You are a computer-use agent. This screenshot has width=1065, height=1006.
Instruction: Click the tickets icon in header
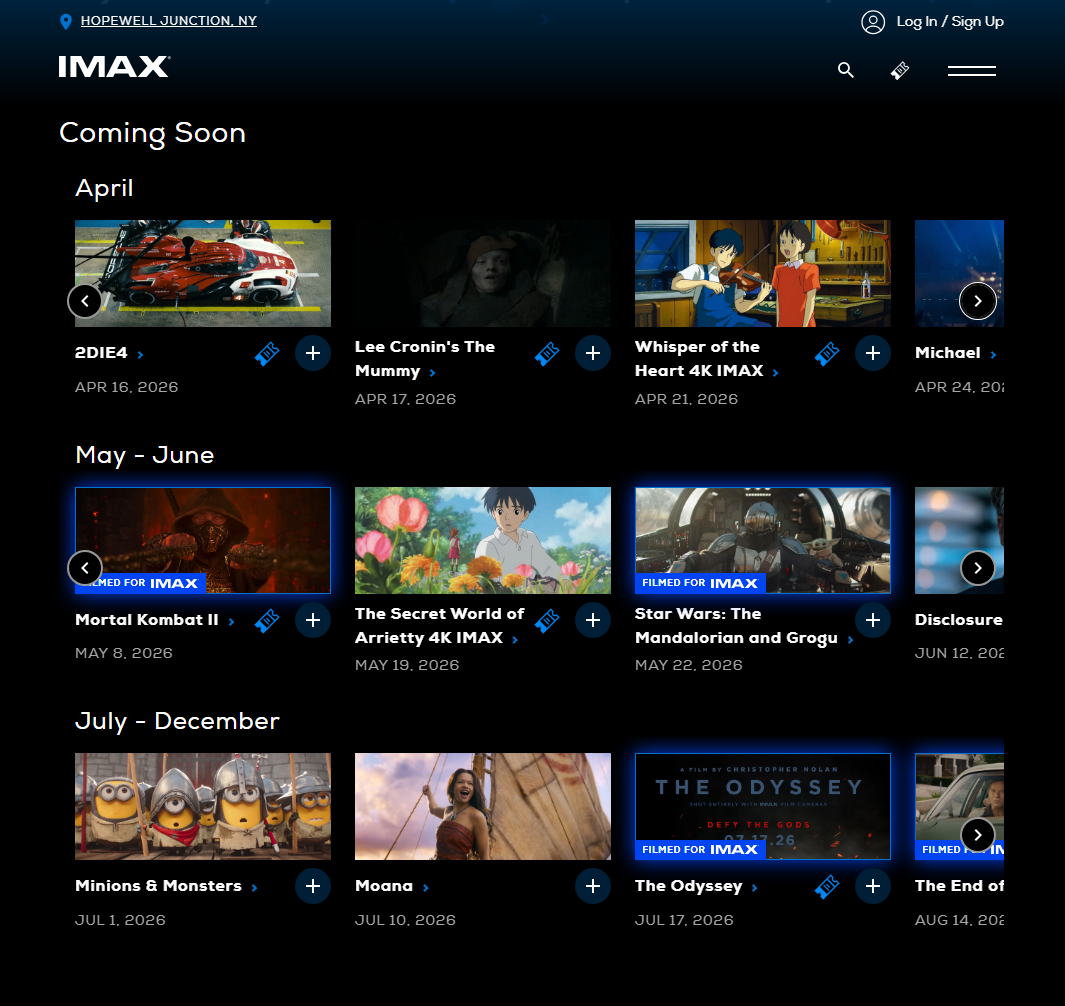pyautogui.click(x=900, y=70)
